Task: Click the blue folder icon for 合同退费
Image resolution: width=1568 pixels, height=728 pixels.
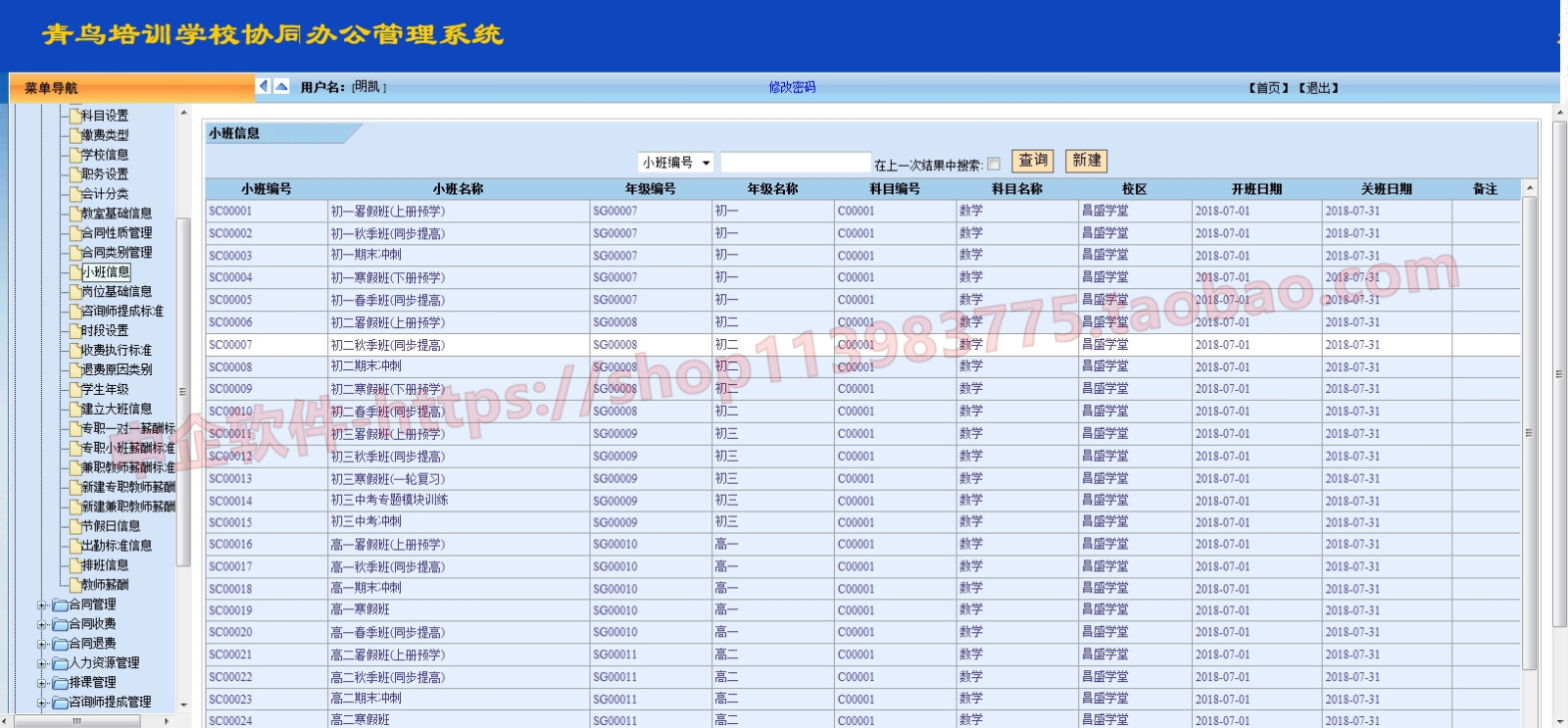Action: (x=60, y=644)
